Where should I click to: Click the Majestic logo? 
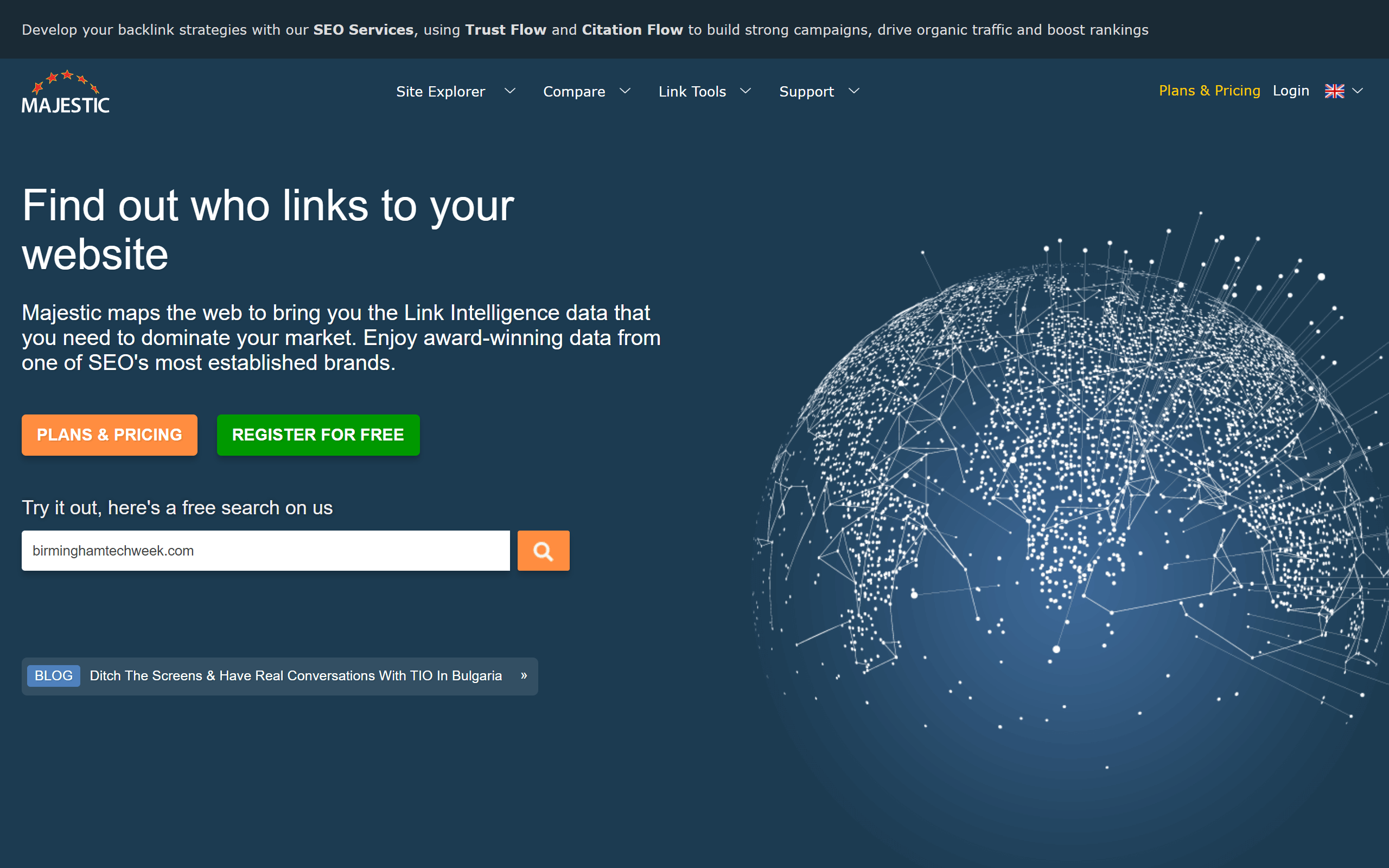click(x=66, y=92)
